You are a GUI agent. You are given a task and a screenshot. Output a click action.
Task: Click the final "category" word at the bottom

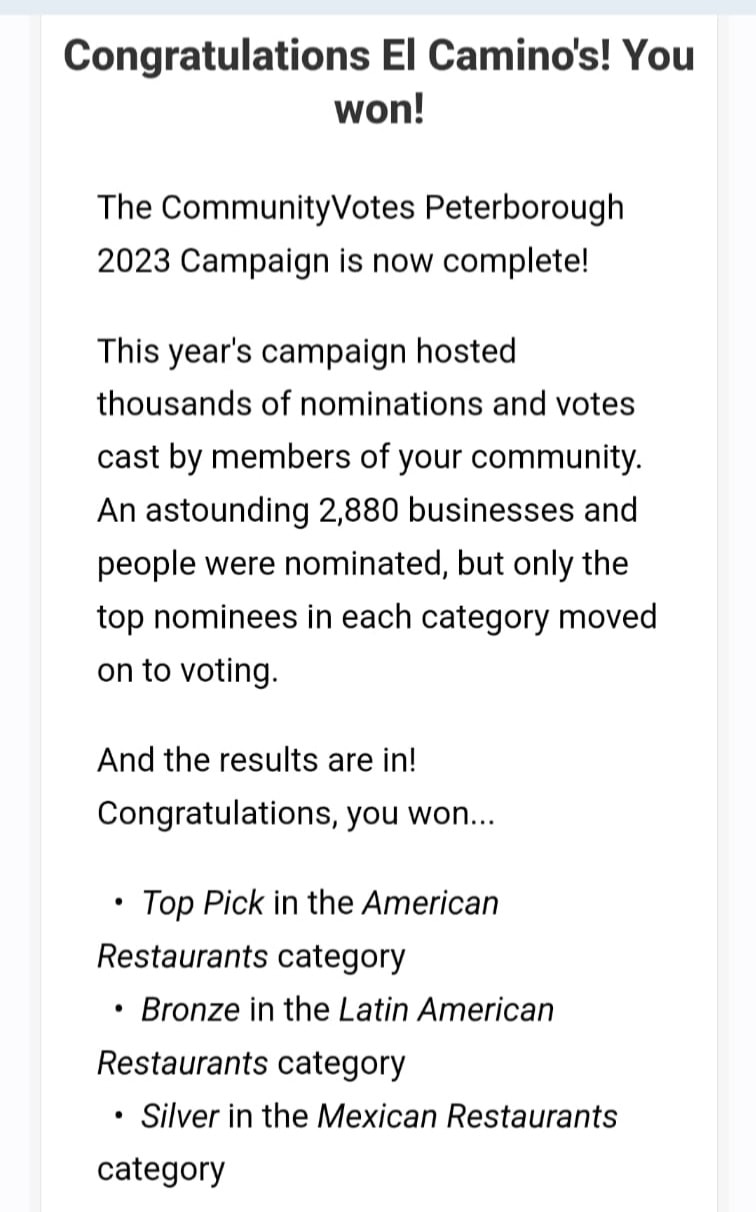(x=161, y=1170)
